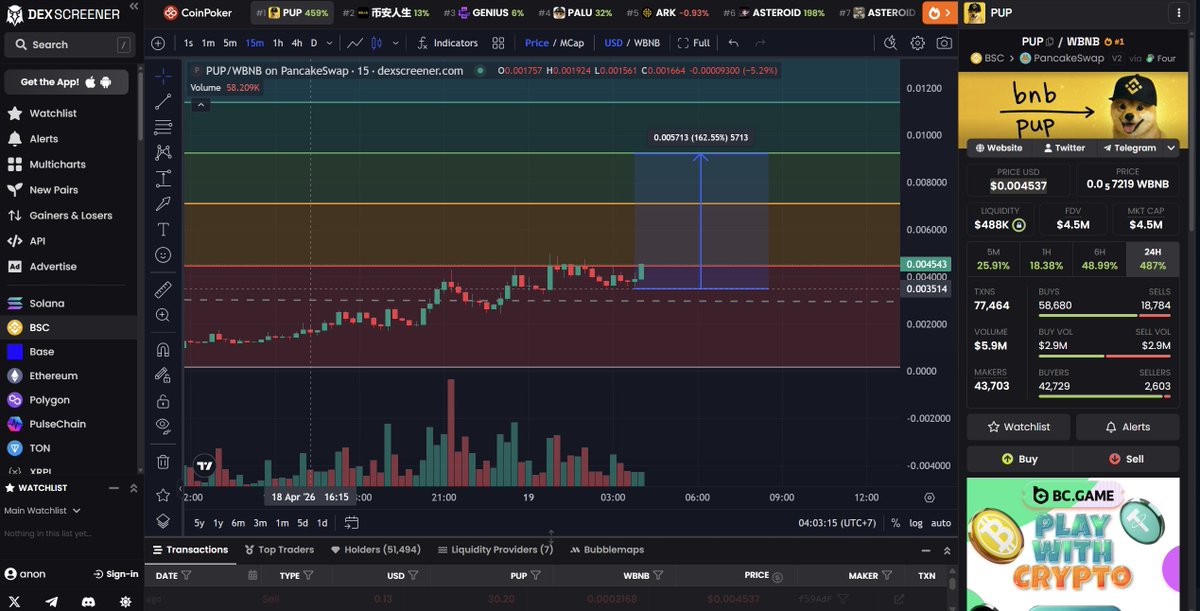Toggle auto scale on price axis

click(x=941, y=523)
